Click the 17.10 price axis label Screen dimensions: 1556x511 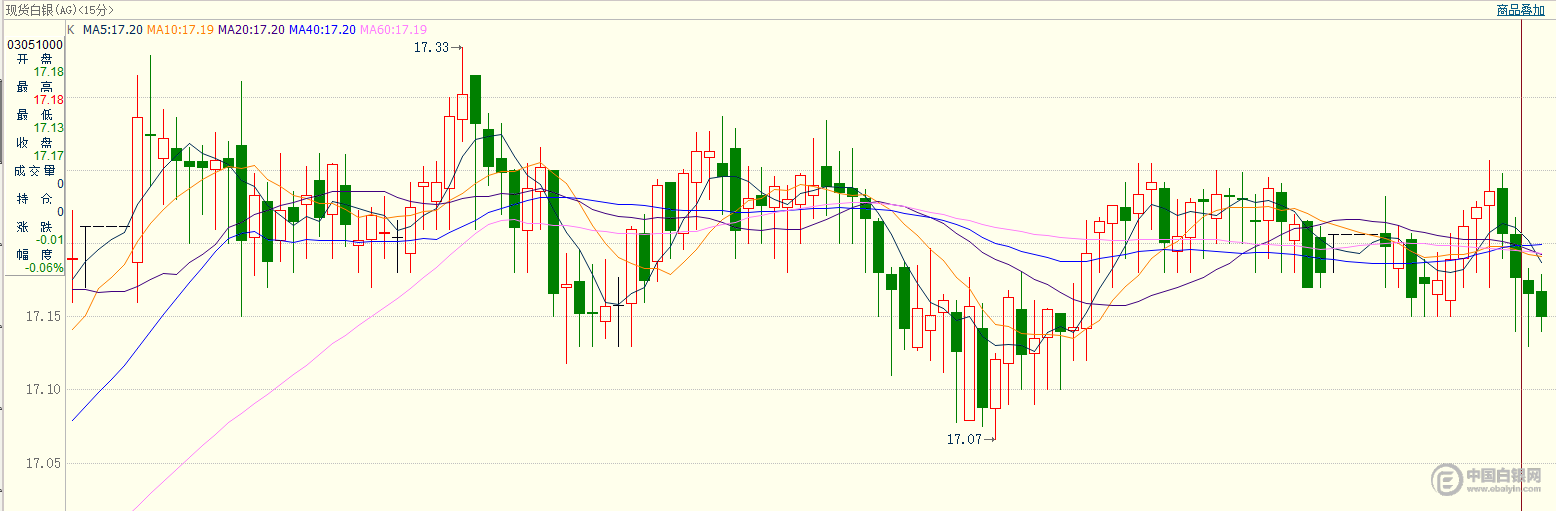pyautogui.click(x=42, y=390)
